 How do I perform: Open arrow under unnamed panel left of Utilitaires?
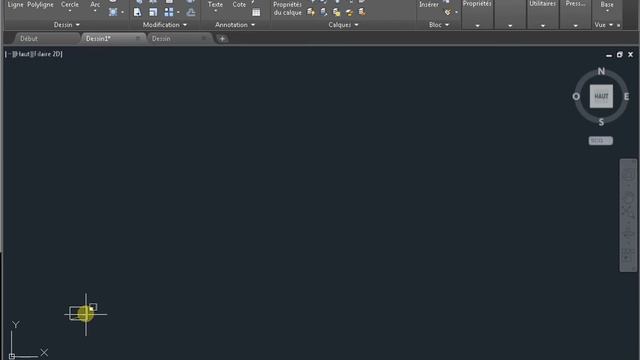[510, 26]
